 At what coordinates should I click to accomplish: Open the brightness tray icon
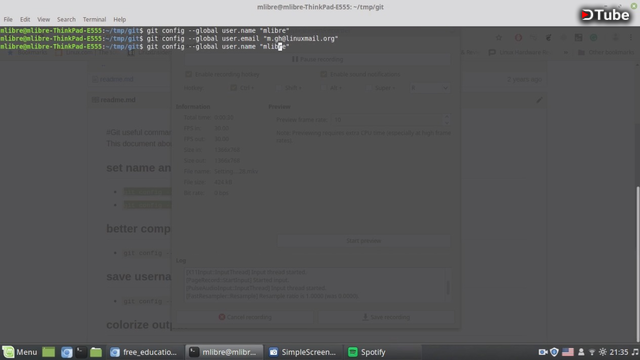(602, 352)
